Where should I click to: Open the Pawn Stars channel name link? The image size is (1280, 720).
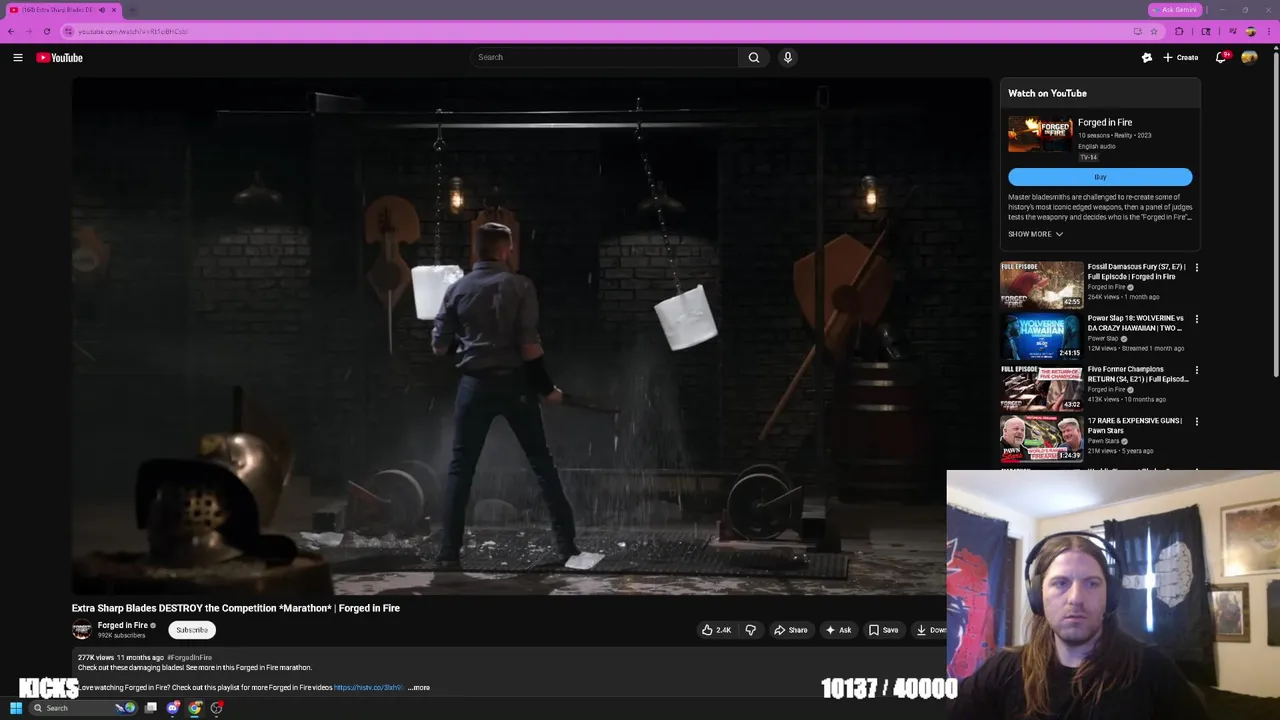point(1103,441)
